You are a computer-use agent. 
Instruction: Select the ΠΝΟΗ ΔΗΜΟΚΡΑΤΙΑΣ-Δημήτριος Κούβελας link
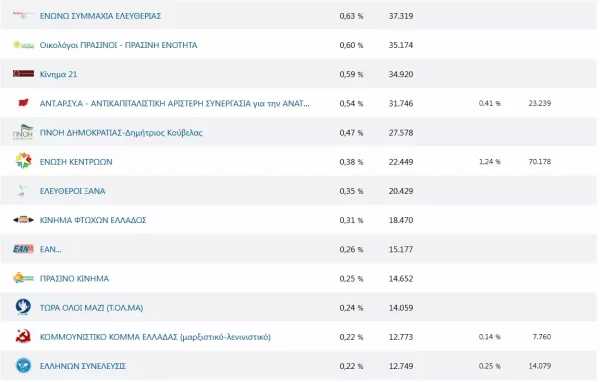coord(121,133)
